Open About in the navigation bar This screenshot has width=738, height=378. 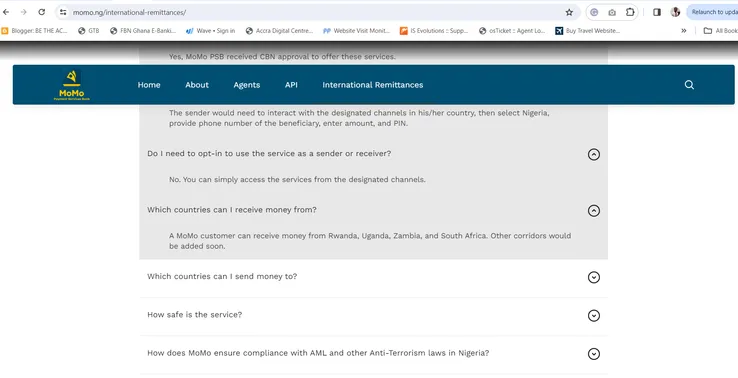pos(197,85)
